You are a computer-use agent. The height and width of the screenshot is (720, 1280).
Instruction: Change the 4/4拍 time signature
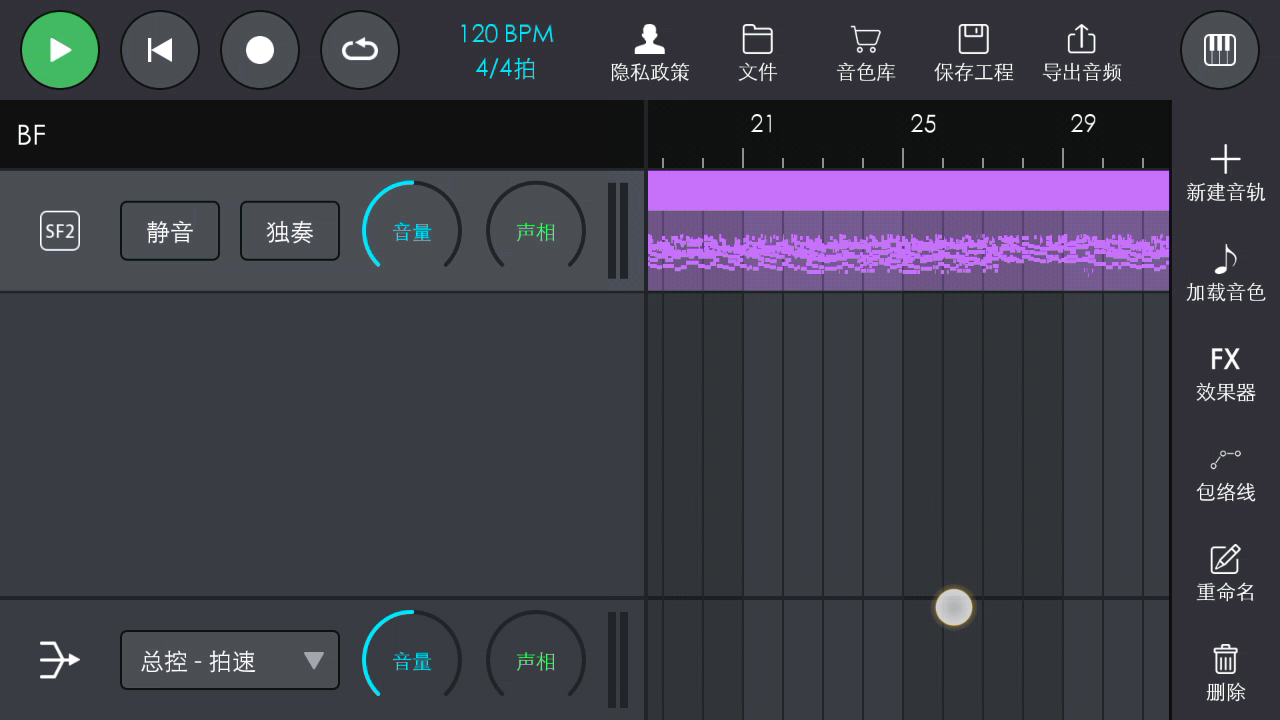506,68
